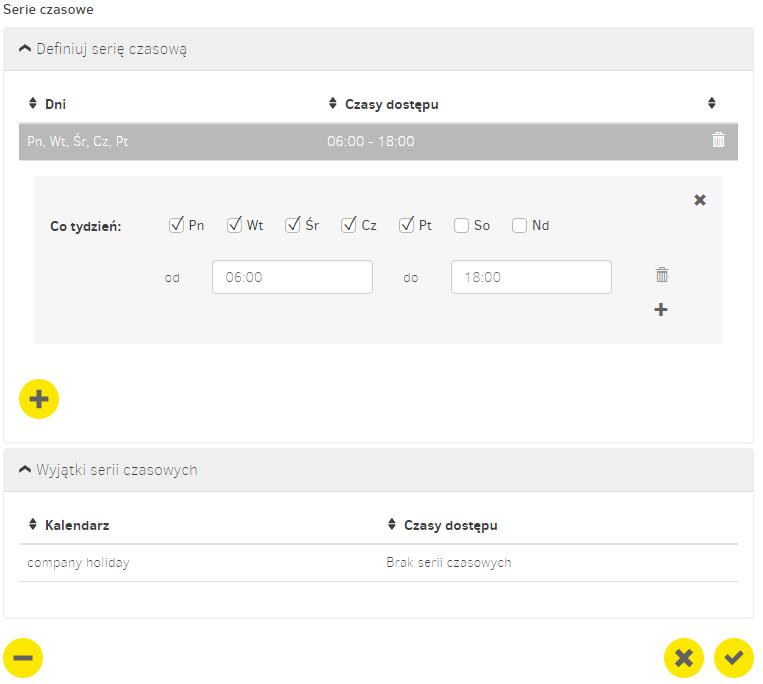
Task: Click the yellow minus button
Action: pyautogui.click(x=23, y=658)
